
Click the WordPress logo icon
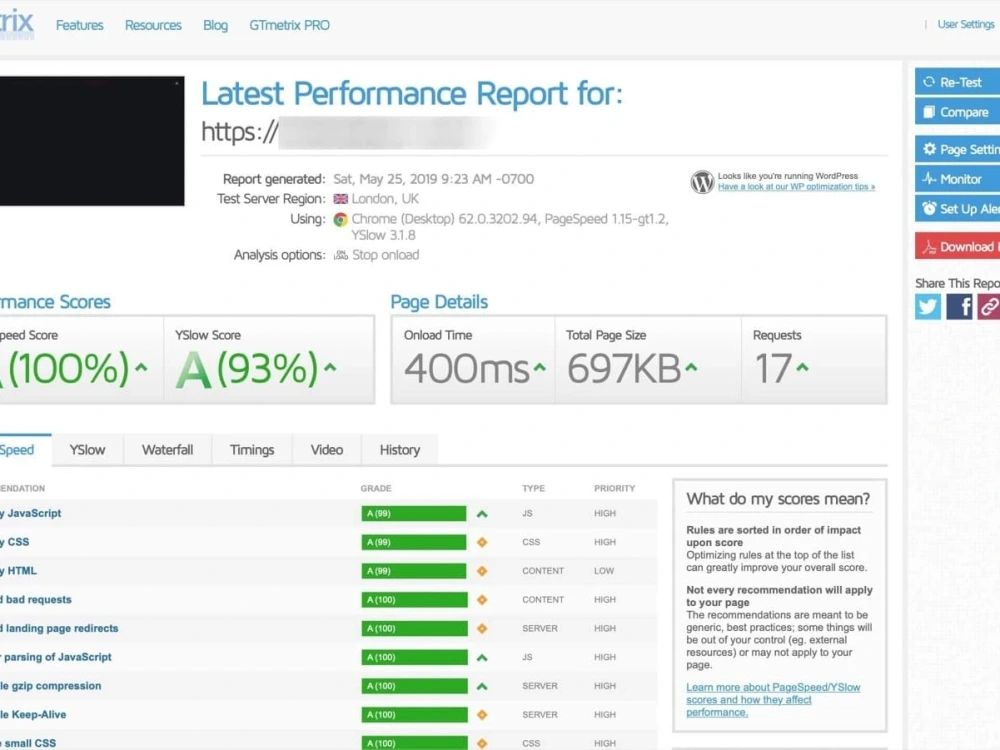(x=702, y=182)
